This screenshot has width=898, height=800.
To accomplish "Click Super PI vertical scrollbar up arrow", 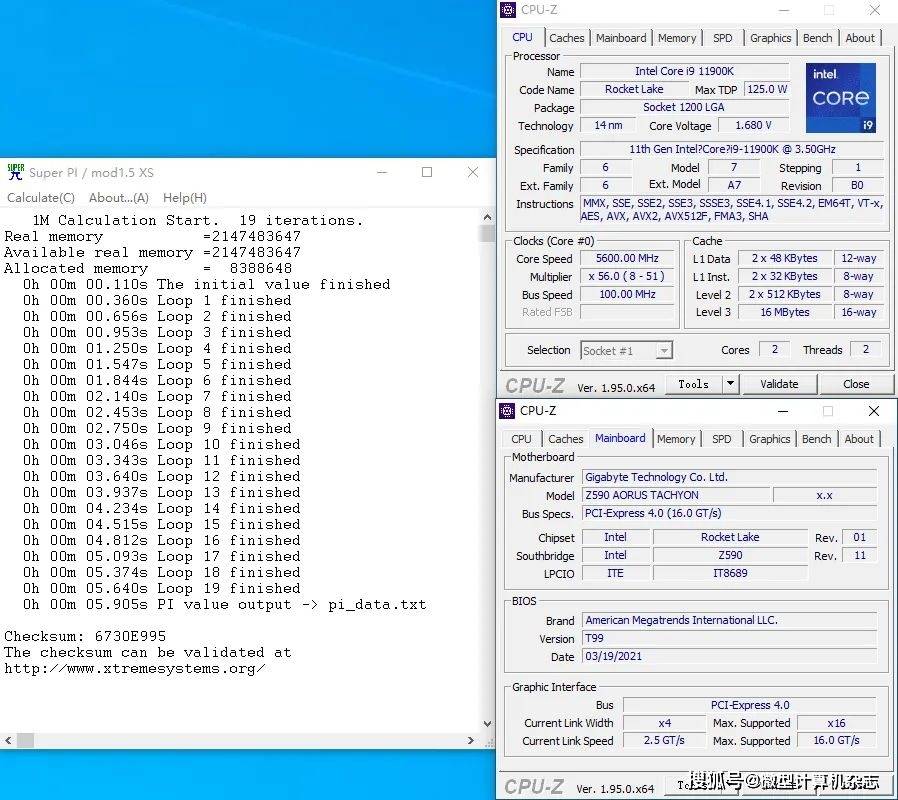I will click(487, 217).
